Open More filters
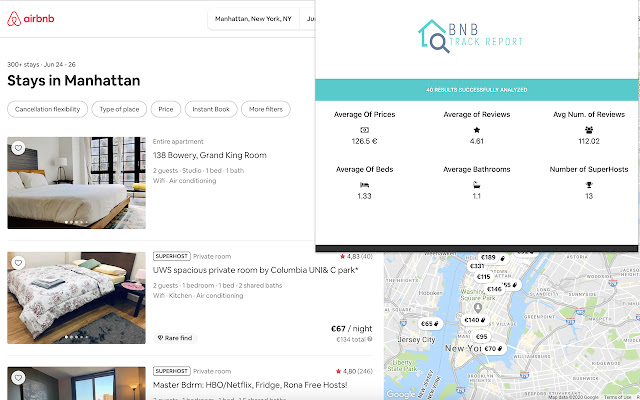This screenshot has width=640, height=400. coord(265,109)
